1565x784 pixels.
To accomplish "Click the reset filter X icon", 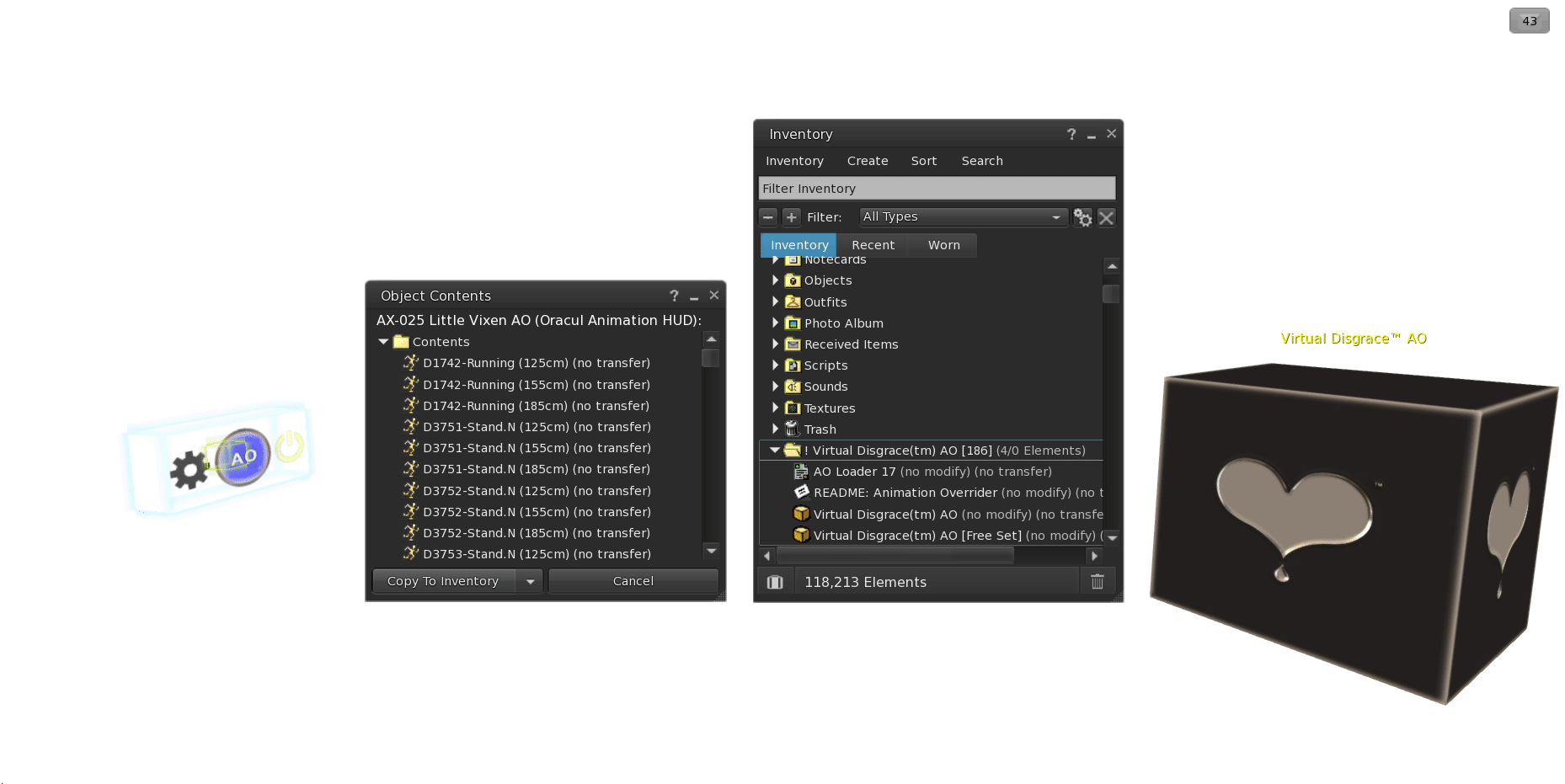I will (x=1106, y=217).
